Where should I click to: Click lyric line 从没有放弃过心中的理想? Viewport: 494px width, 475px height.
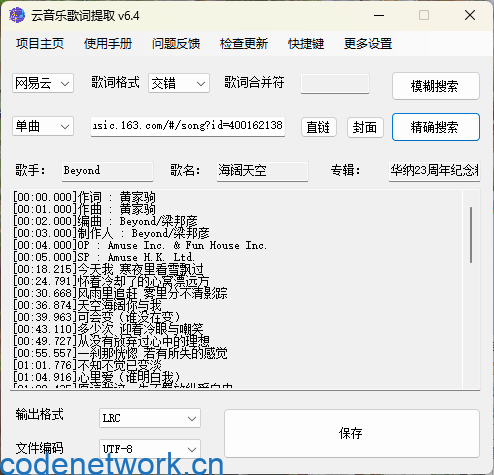112,341
